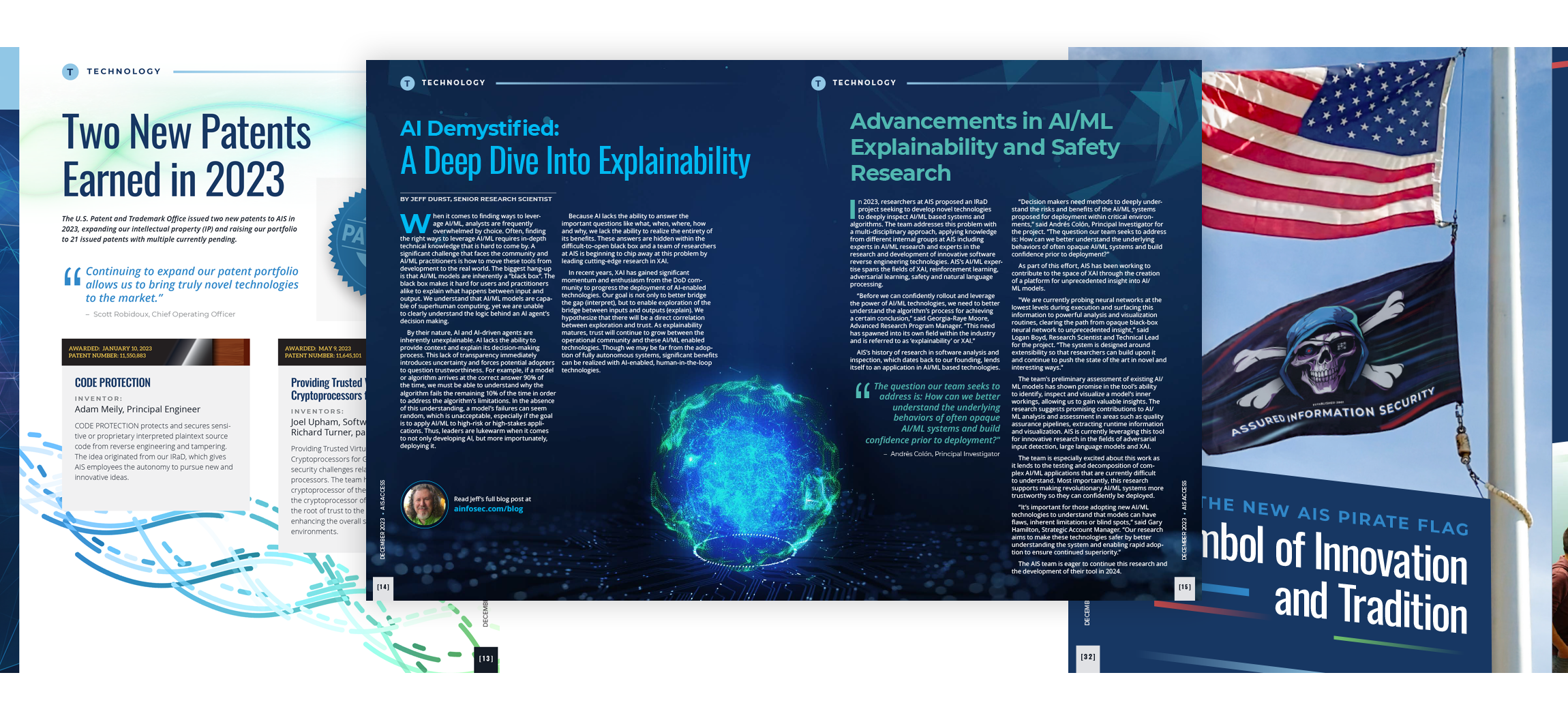Click 'ASSURED INFORMATION SECURITY' on the pirate flag

click(x=1333, y=413)
